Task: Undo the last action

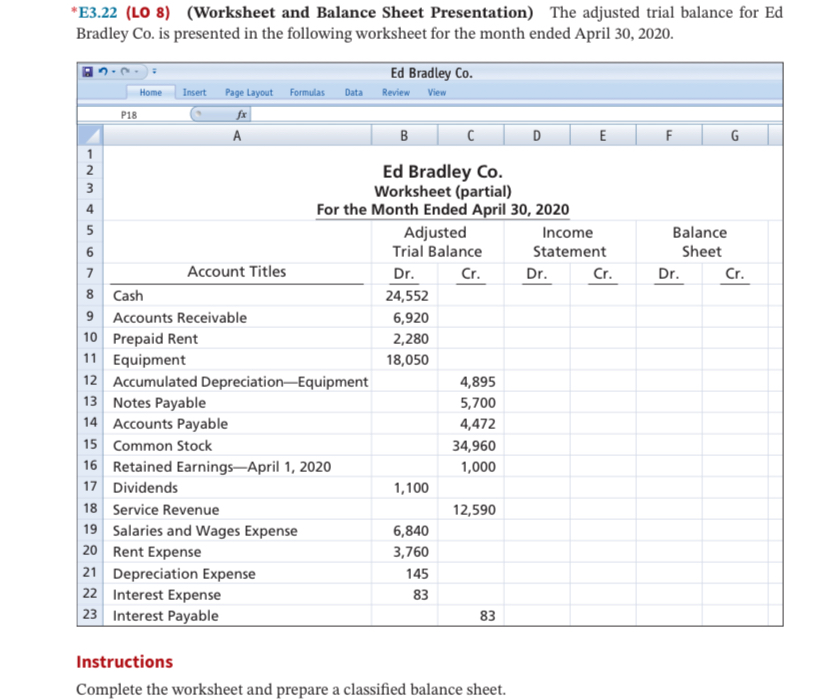Action: click(101, 70)
